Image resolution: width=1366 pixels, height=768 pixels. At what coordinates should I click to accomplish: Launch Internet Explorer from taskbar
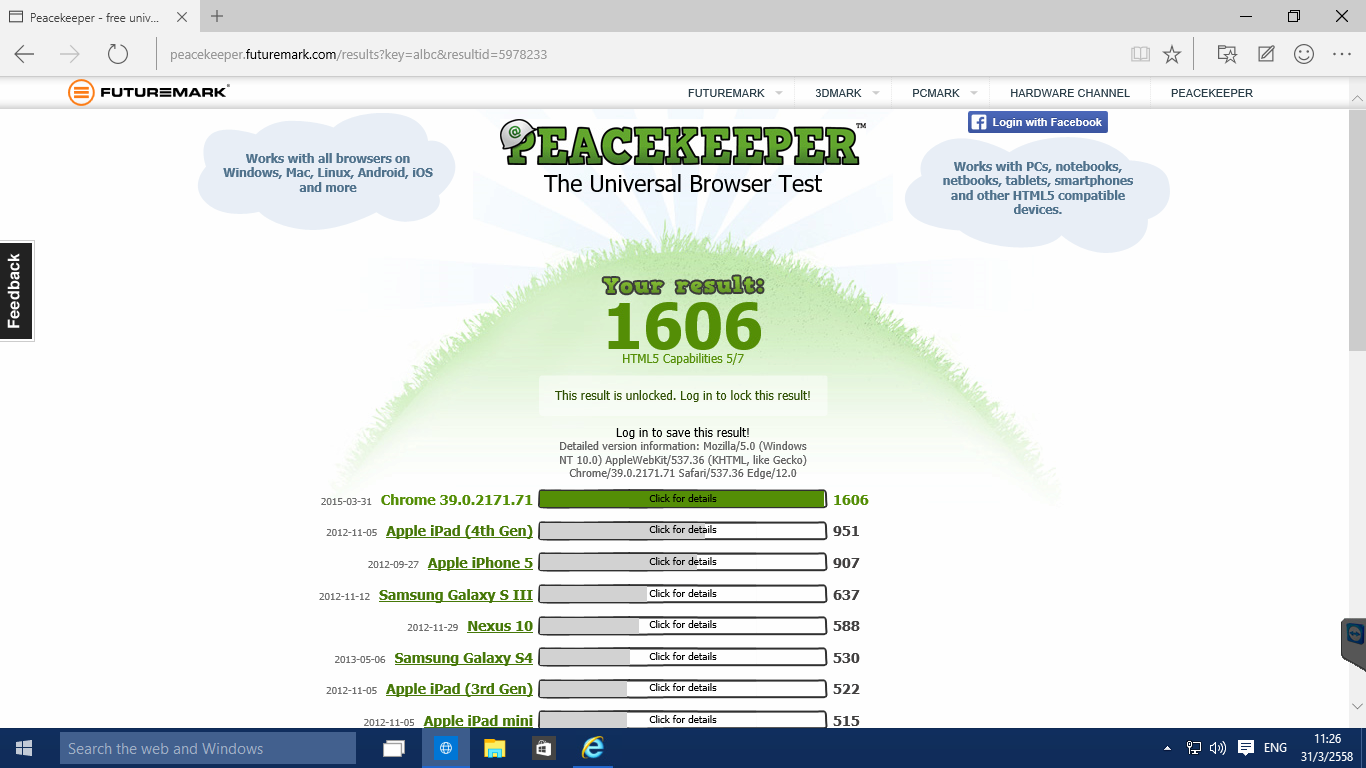593,748
